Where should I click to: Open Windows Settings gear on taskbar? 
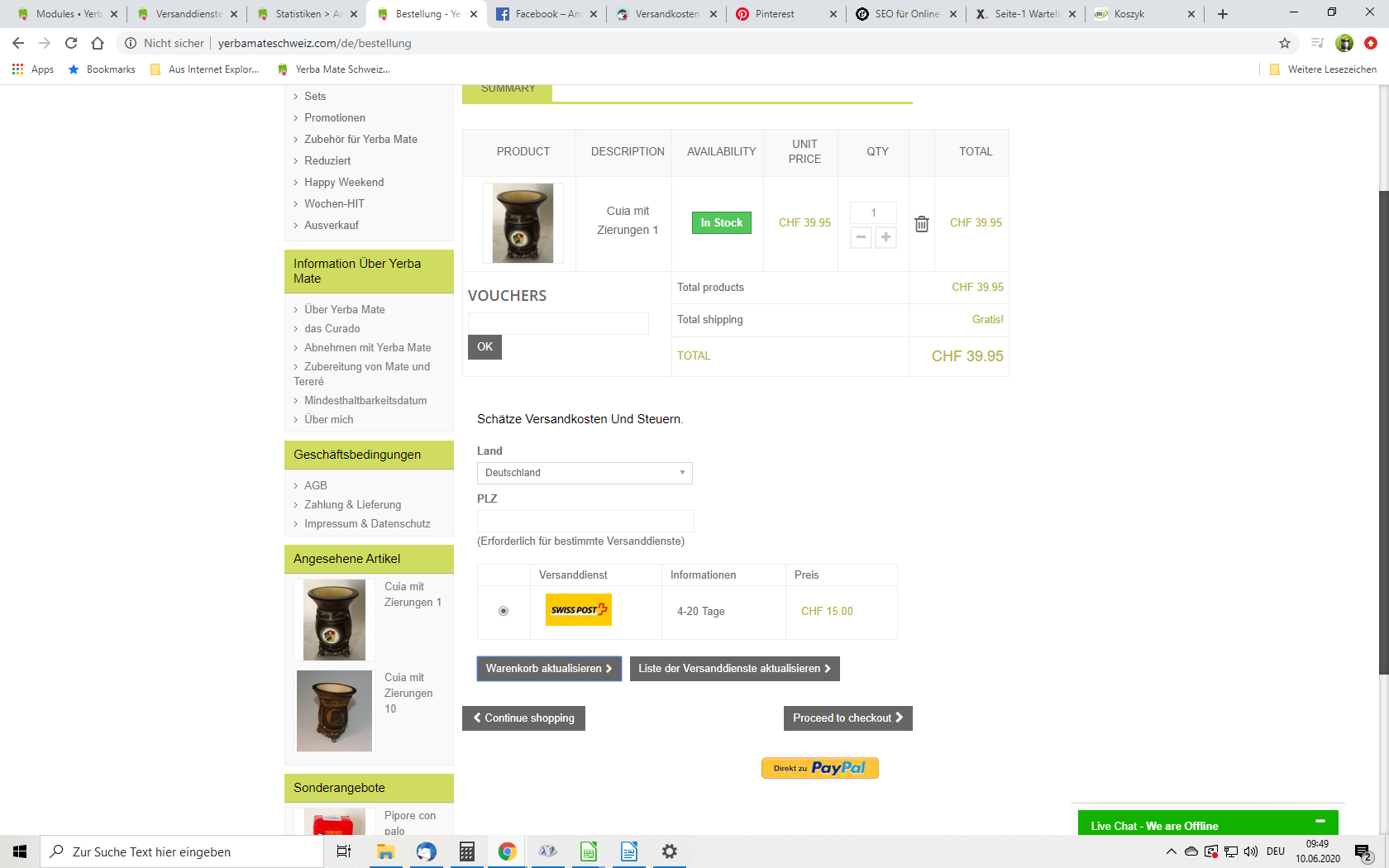(670, 851)
